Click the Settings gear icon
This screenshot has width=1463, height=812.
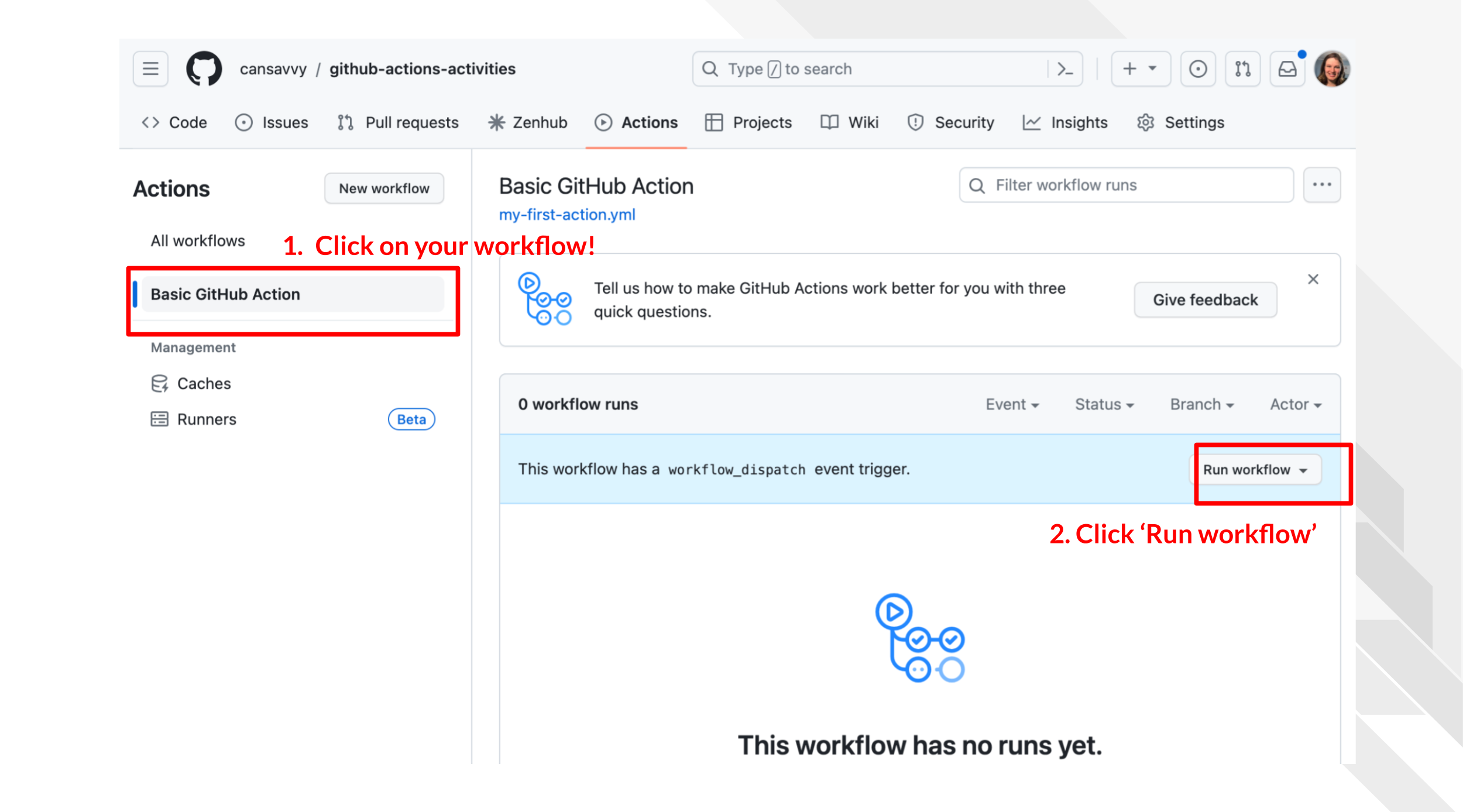tap(1145, 122)
